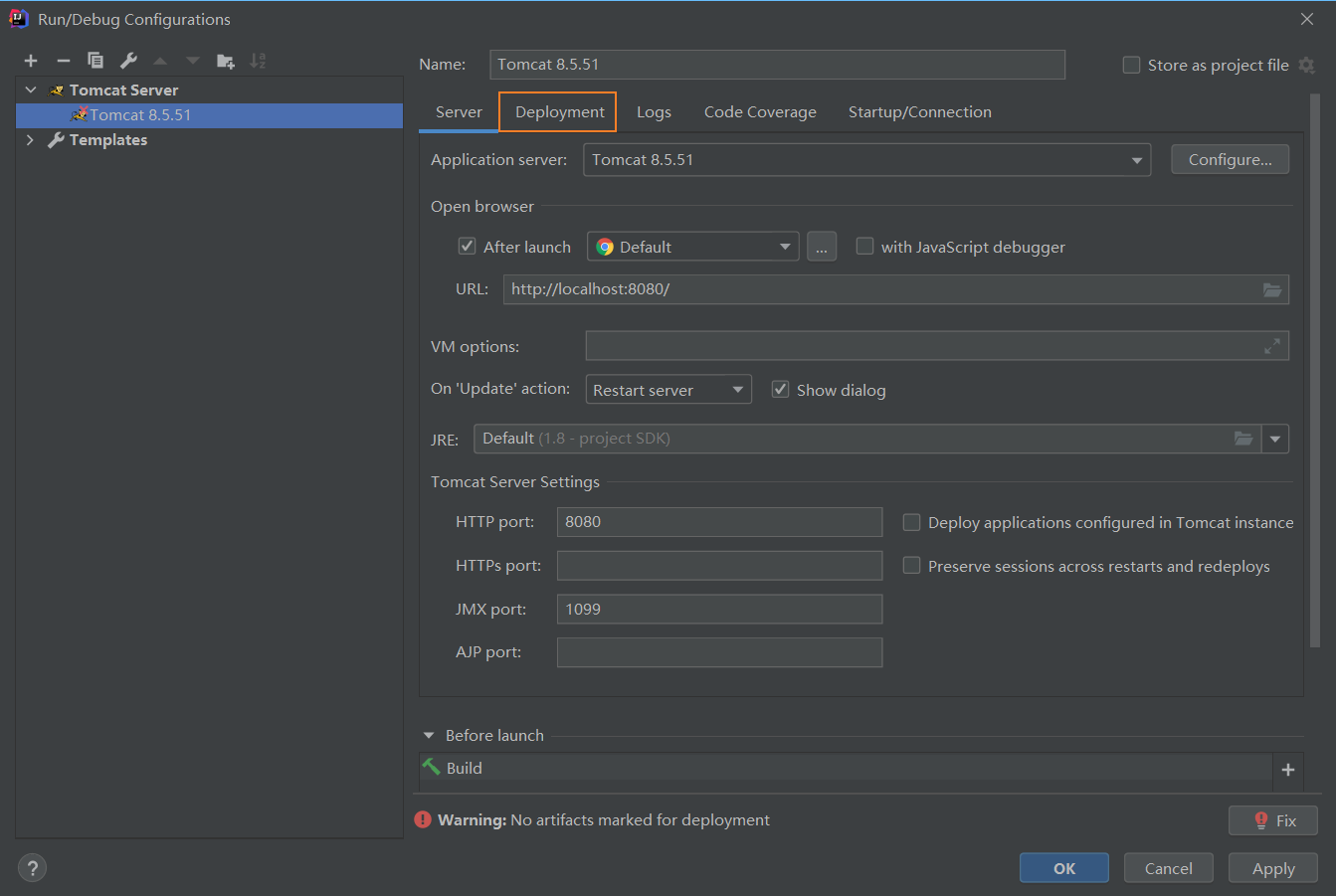This screenshot has width=1336, height=896.
Task: Select Tomcat 8.5.51 in configuration tree
Action: [x=209, y=115]
